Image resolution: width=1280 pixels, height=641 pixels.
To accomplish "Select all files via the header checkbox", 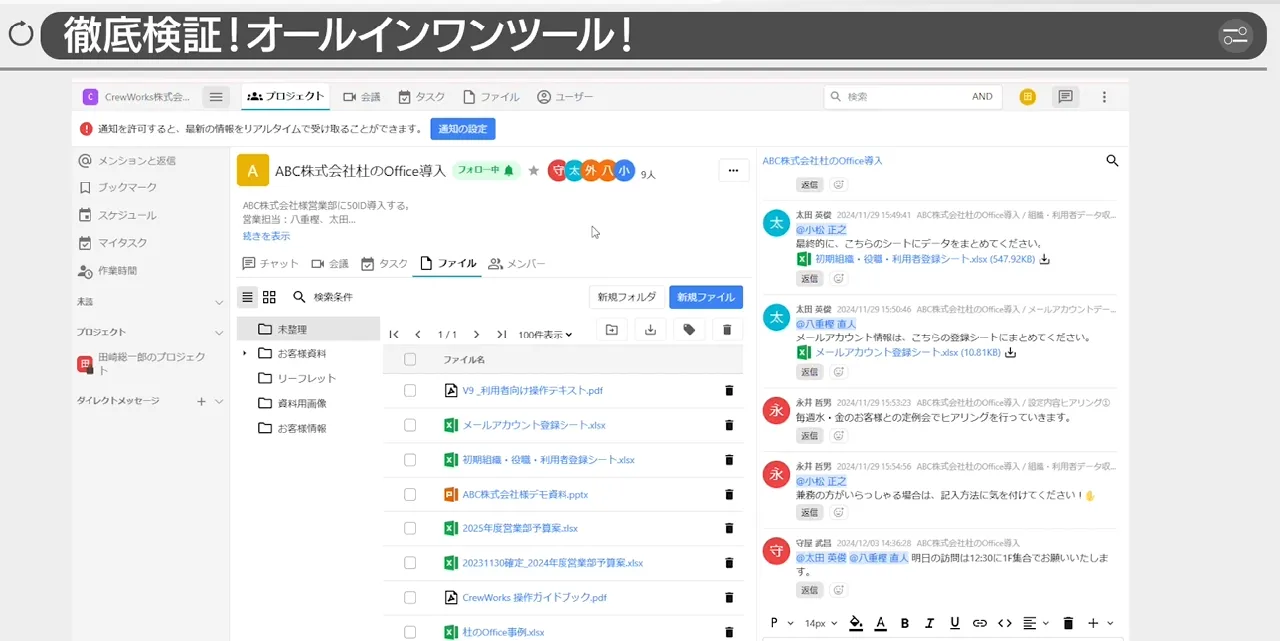I will (x=409, y=359).
